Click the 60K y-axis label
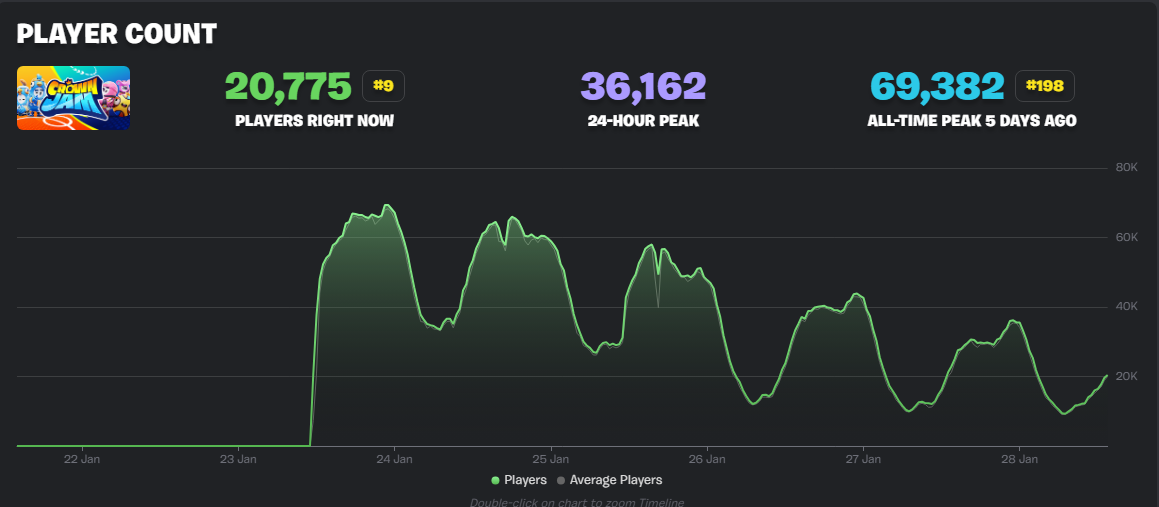Screen dimensions: 1159x507 coord(1126,237)
